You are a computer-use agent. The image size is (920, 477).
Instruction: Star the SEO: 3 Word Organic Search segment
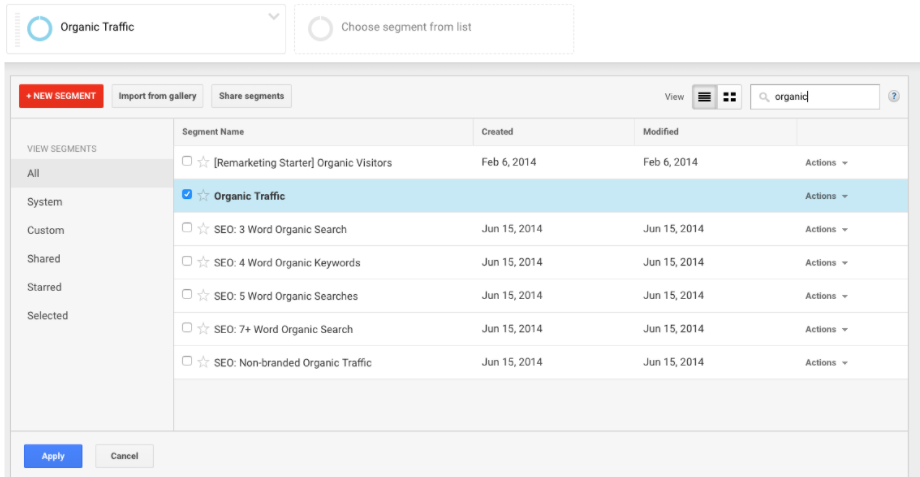pyautogui.click(x=203, y=229)
